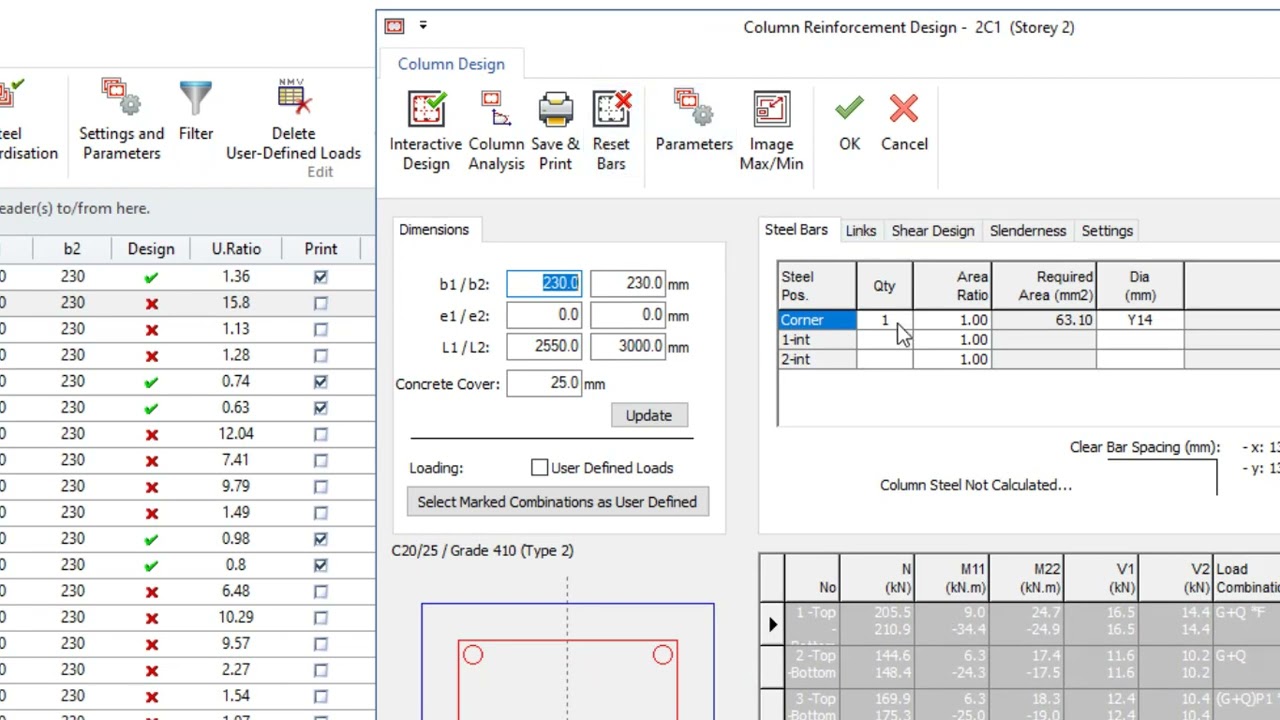Open the Slenderness tab
The height and width of the screenshot is (720, 1280).
pyautogui.click(x=1027, y=231)
